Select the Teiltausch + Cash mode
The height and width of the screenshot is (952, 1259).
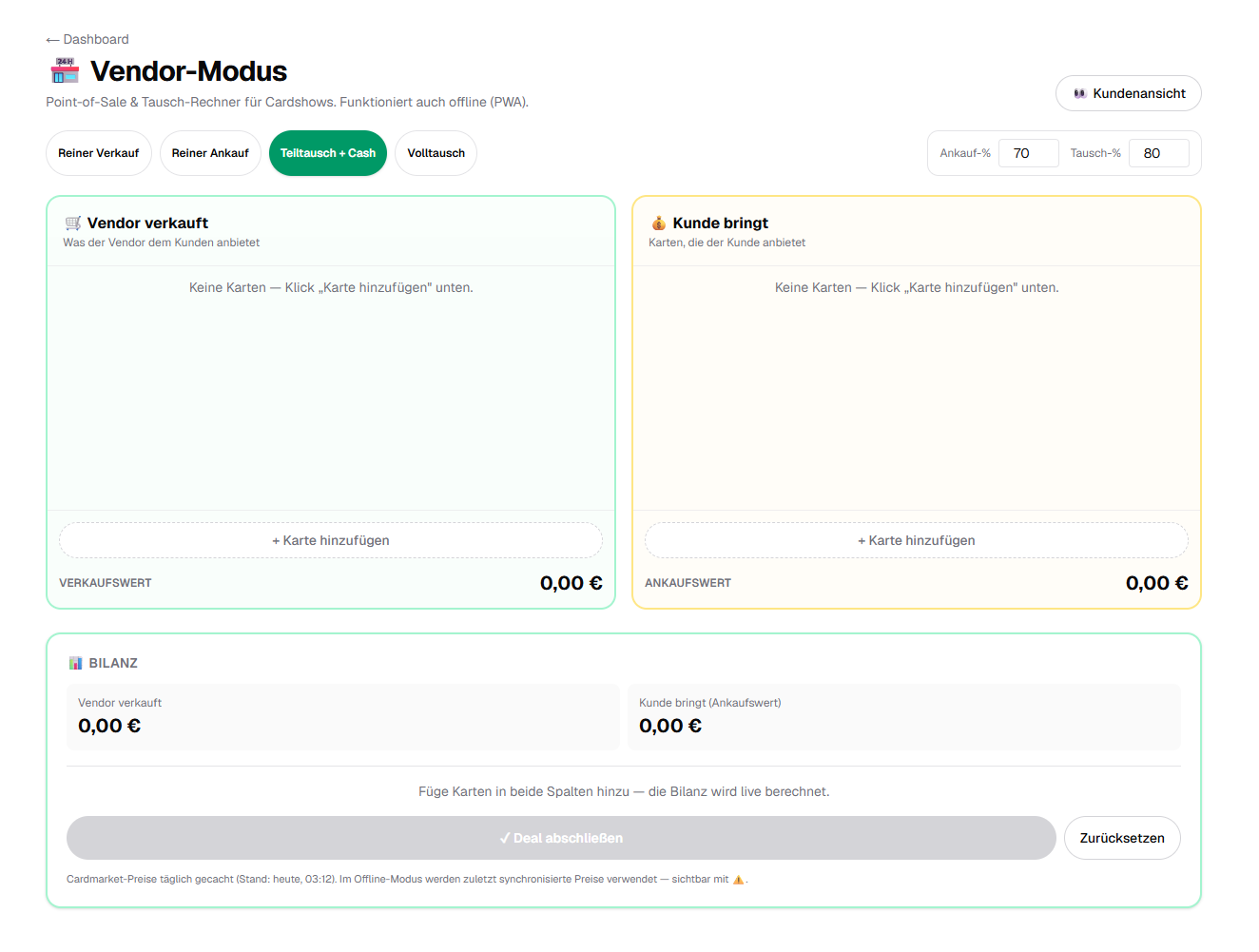click(x=328, y=153)
